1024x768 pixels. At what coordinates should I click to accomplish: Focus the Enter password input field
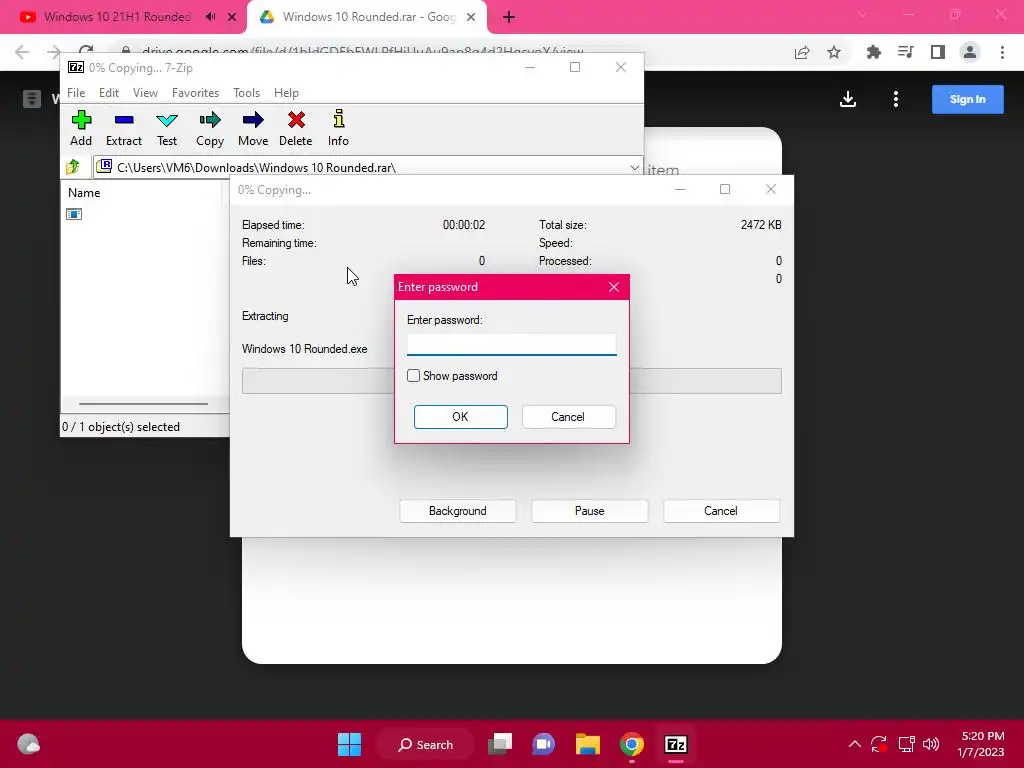[x=511, y=344]
